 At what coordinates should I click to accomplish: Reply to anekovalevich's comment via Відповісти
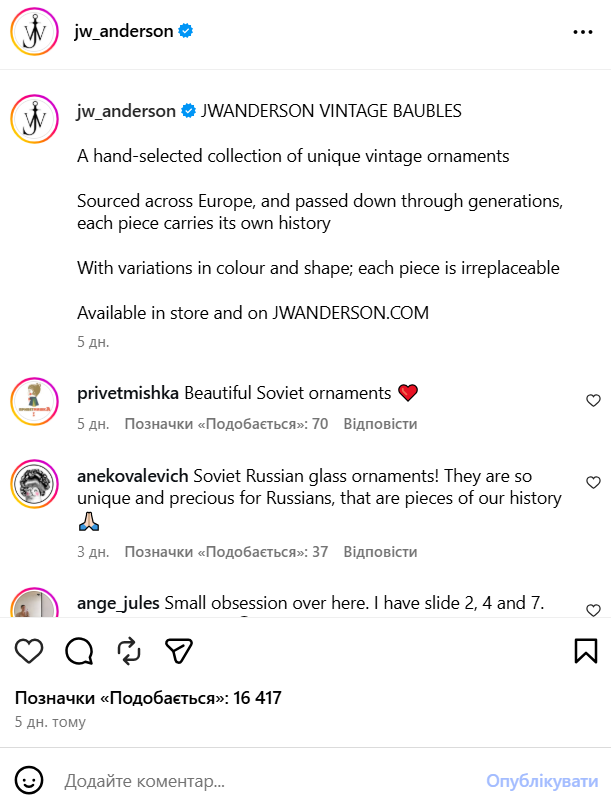coord(380,552)
